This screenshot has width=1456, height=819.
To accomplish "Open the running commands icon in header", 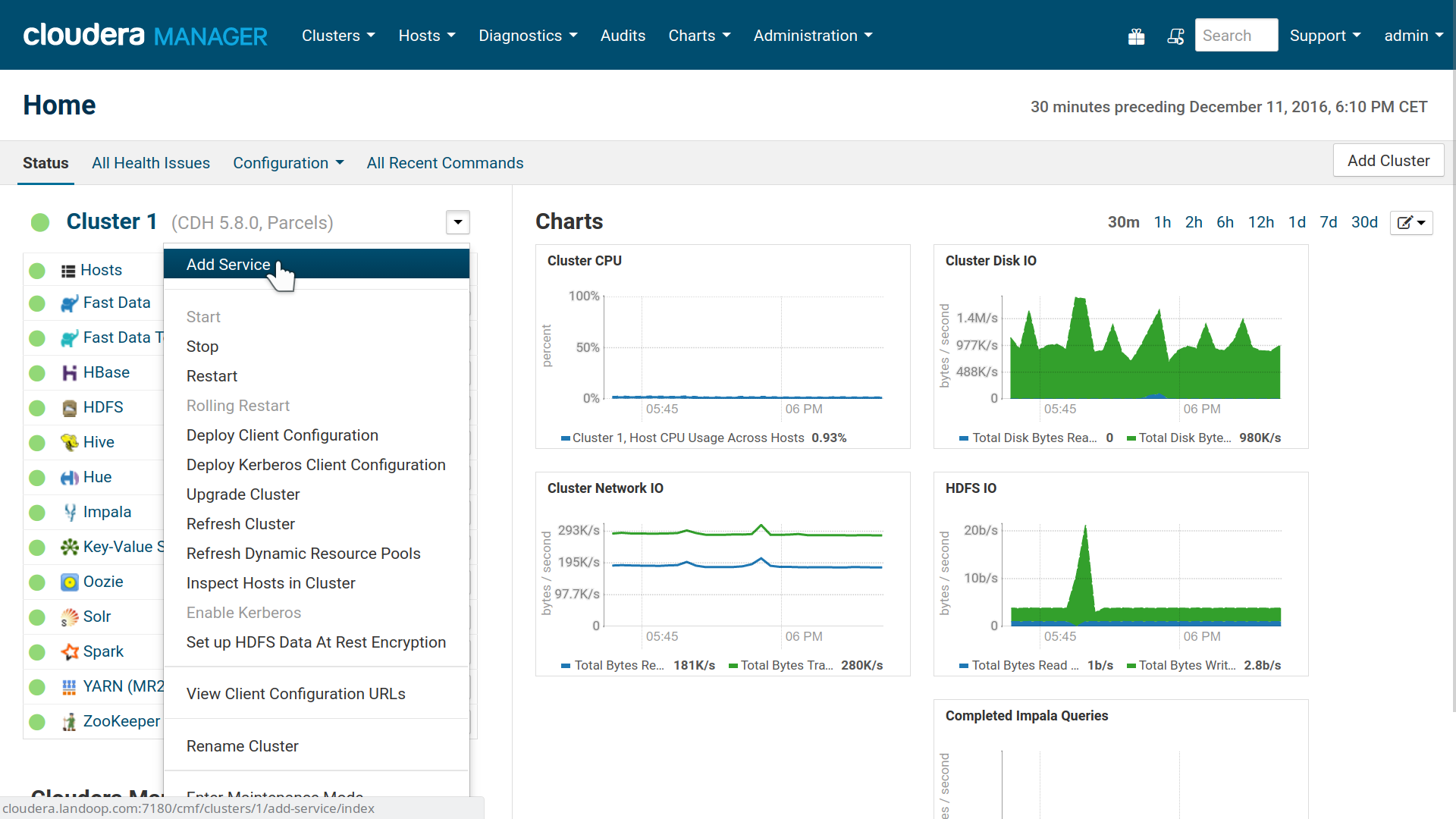I will (x=1175, y=36).
